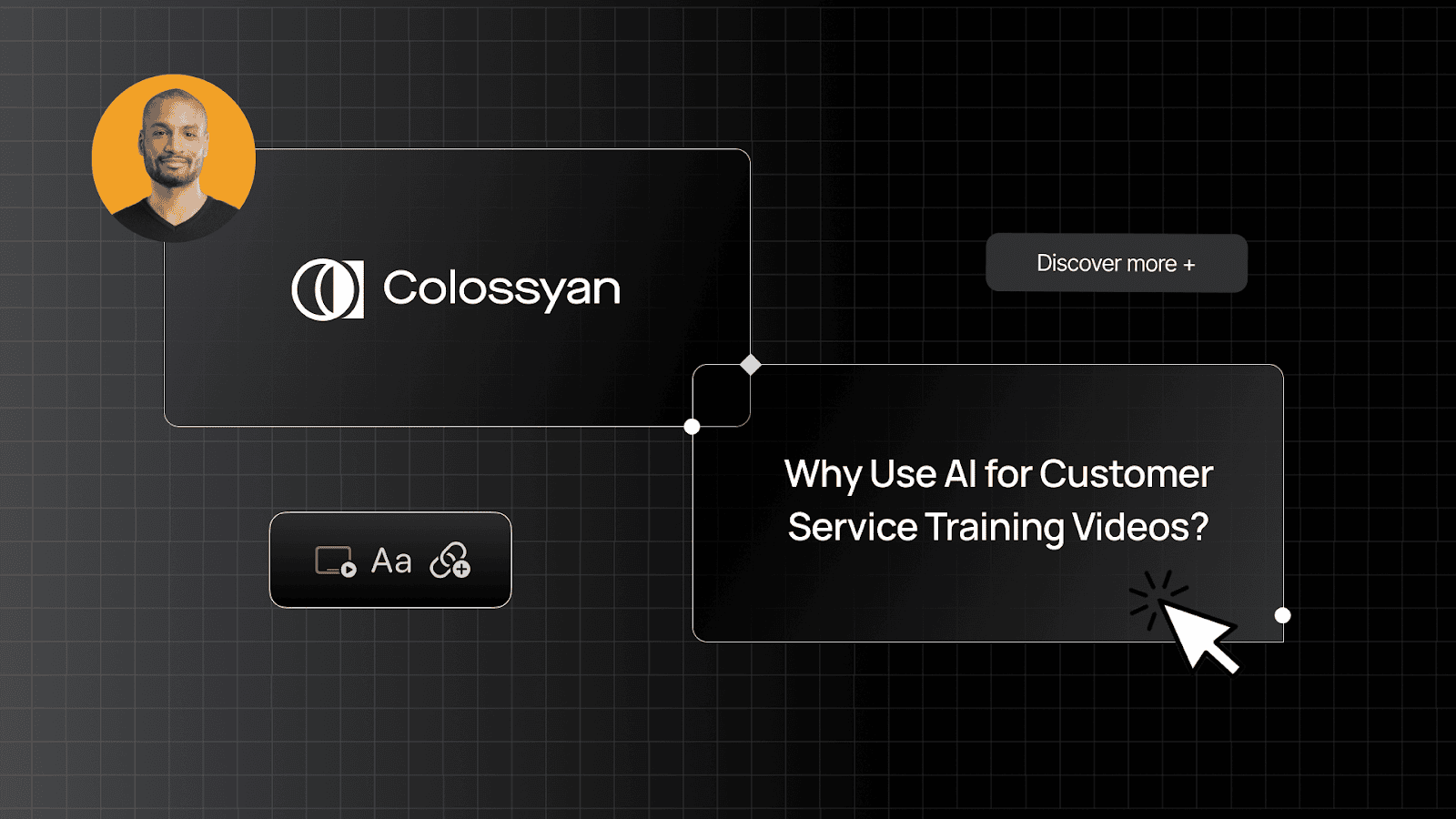Click the Colossyan circular logo mark
Viewport: 1456px width, 819px height.
328,290
